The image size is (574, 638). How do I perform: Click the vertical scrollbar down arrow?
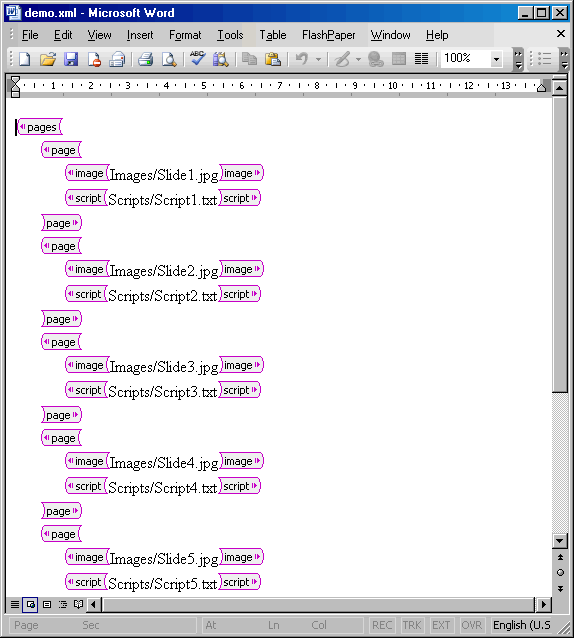pos(560,541)
